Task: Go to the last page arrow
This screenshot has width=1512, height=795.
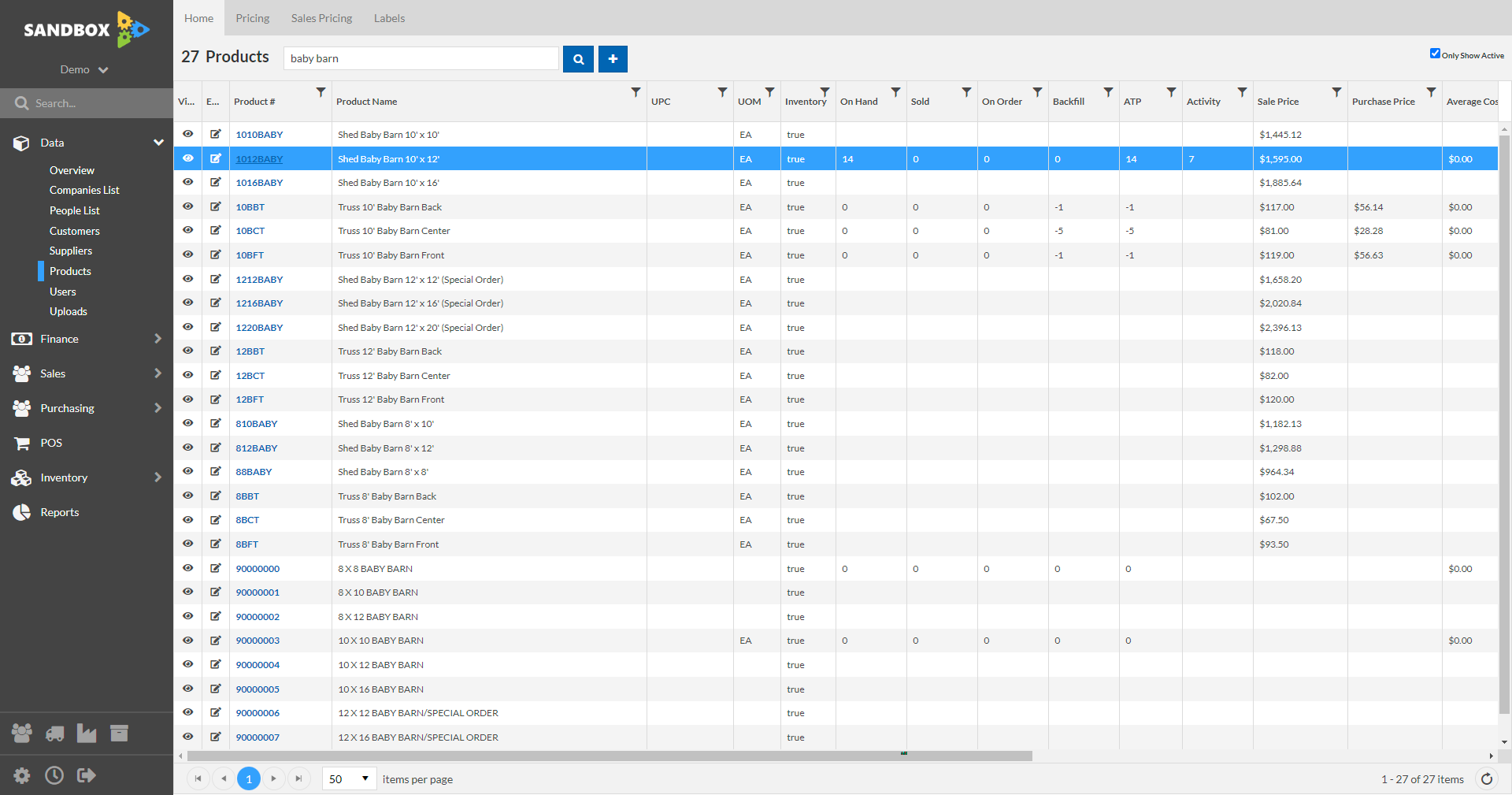Action: click(x=298, y=779)
